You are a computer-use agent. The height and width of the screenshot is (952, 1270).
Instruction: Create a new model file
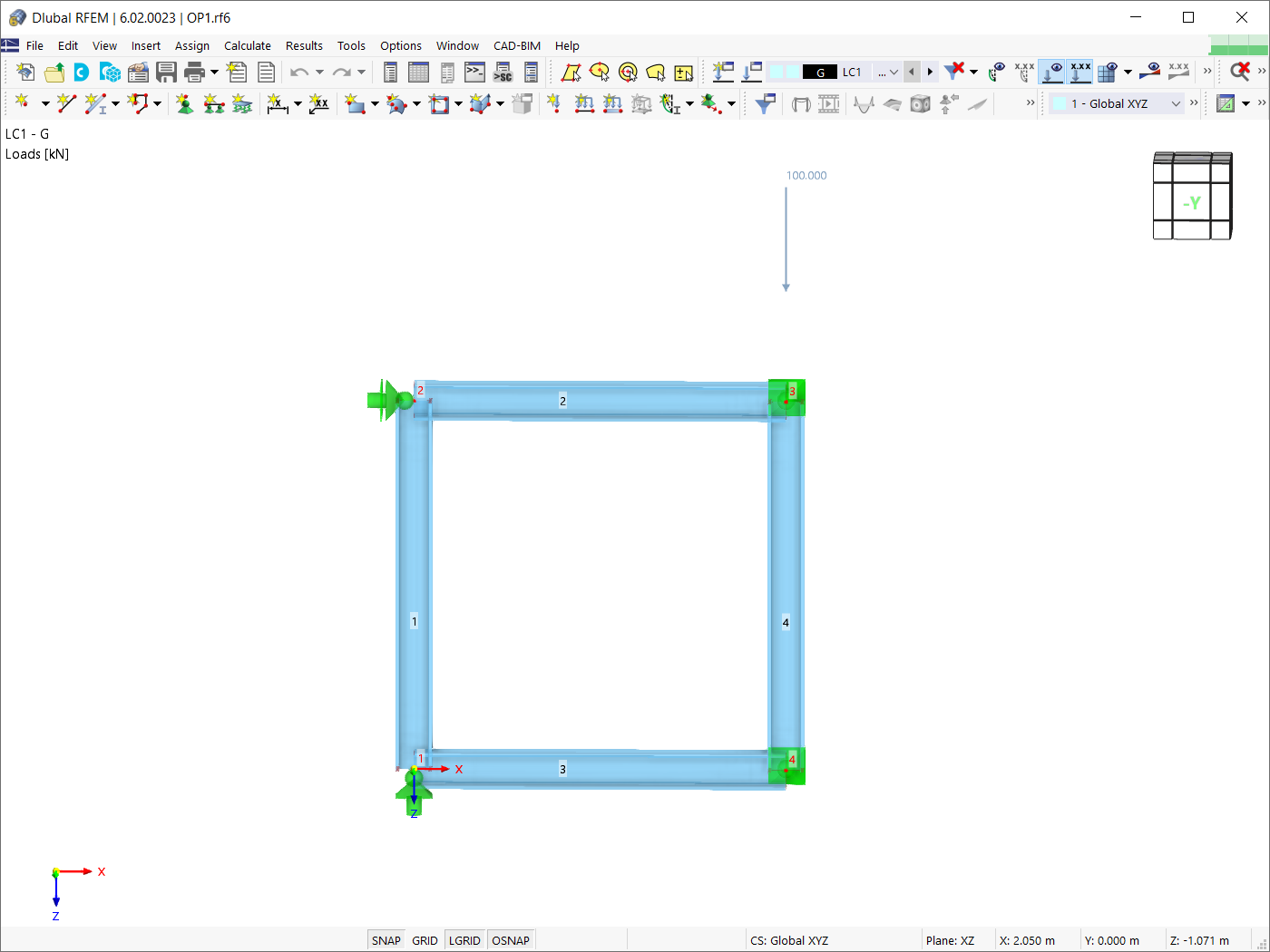(25, 73)
